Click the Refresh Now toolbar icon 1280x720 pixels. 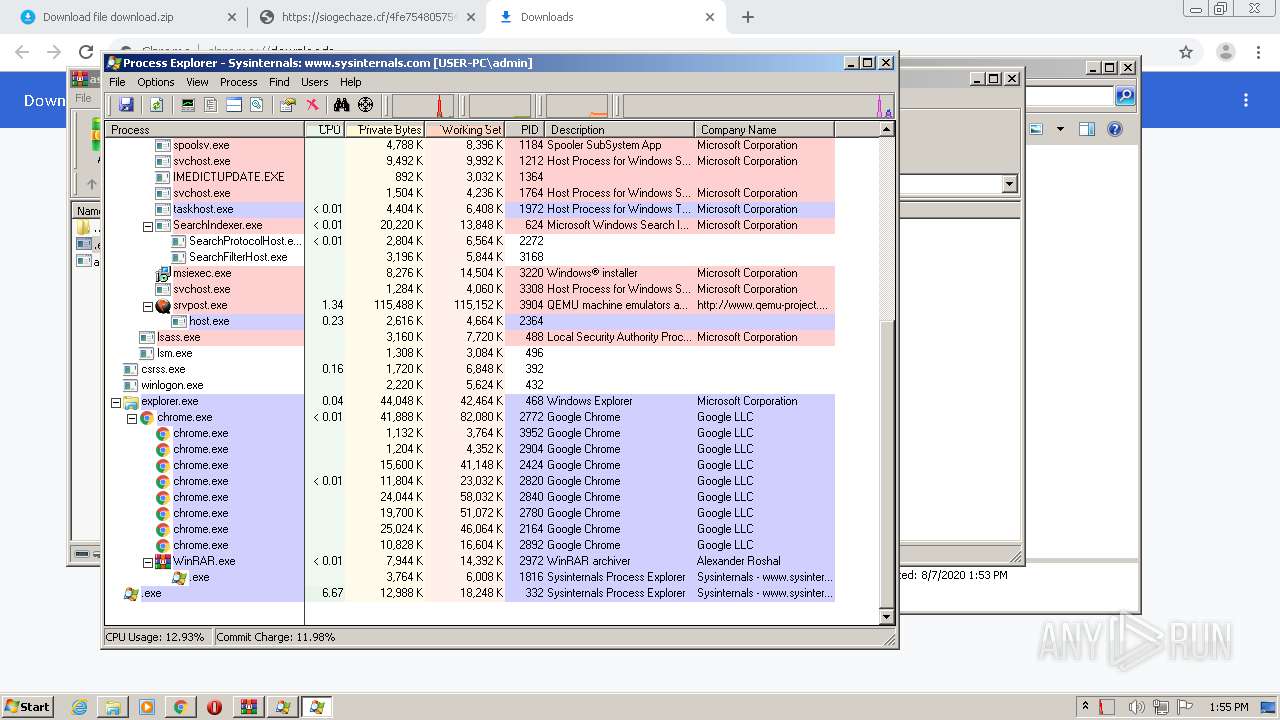[x=156, y=105]
